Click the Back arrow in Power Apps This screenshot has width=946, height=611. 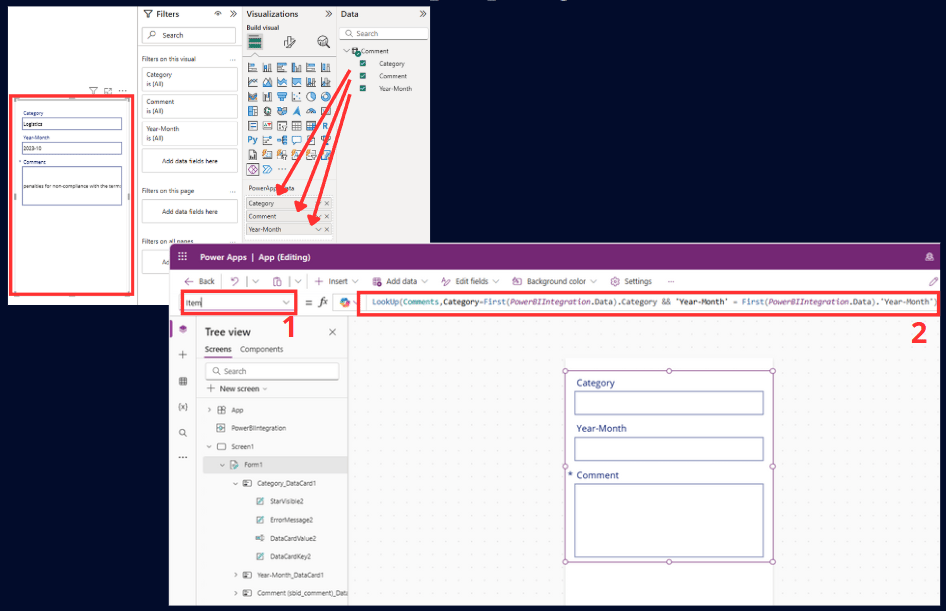[x=200, y=281]
